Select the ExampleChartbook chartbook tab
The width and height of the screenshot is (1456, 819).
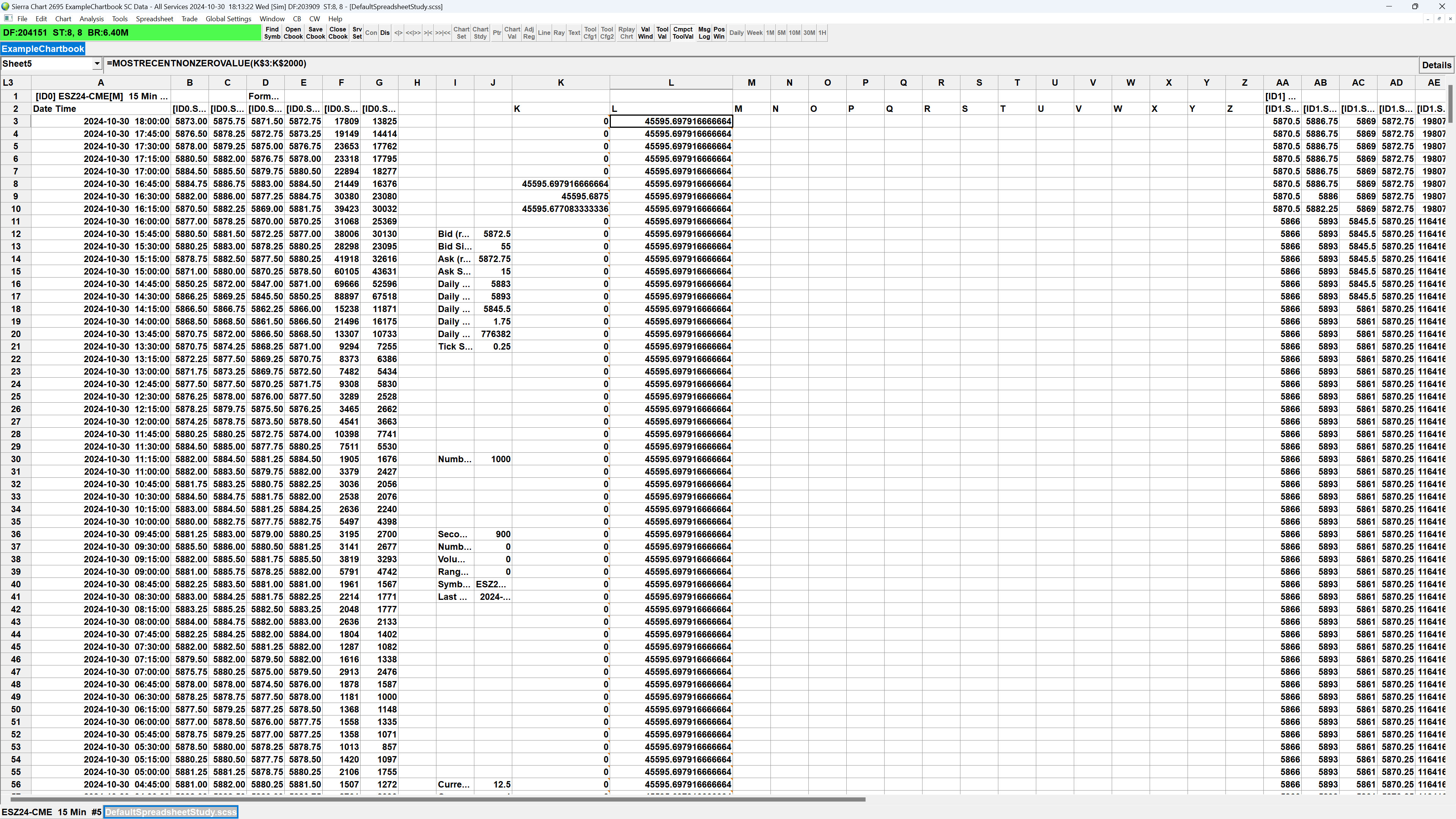point(43,49)
